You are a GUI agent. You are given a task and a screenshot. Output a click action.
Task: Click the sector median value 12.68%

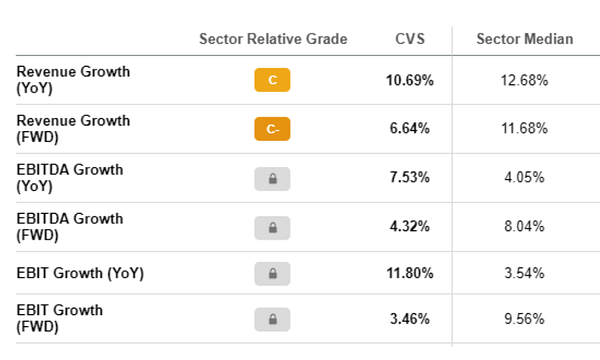(x=524, y=80)
